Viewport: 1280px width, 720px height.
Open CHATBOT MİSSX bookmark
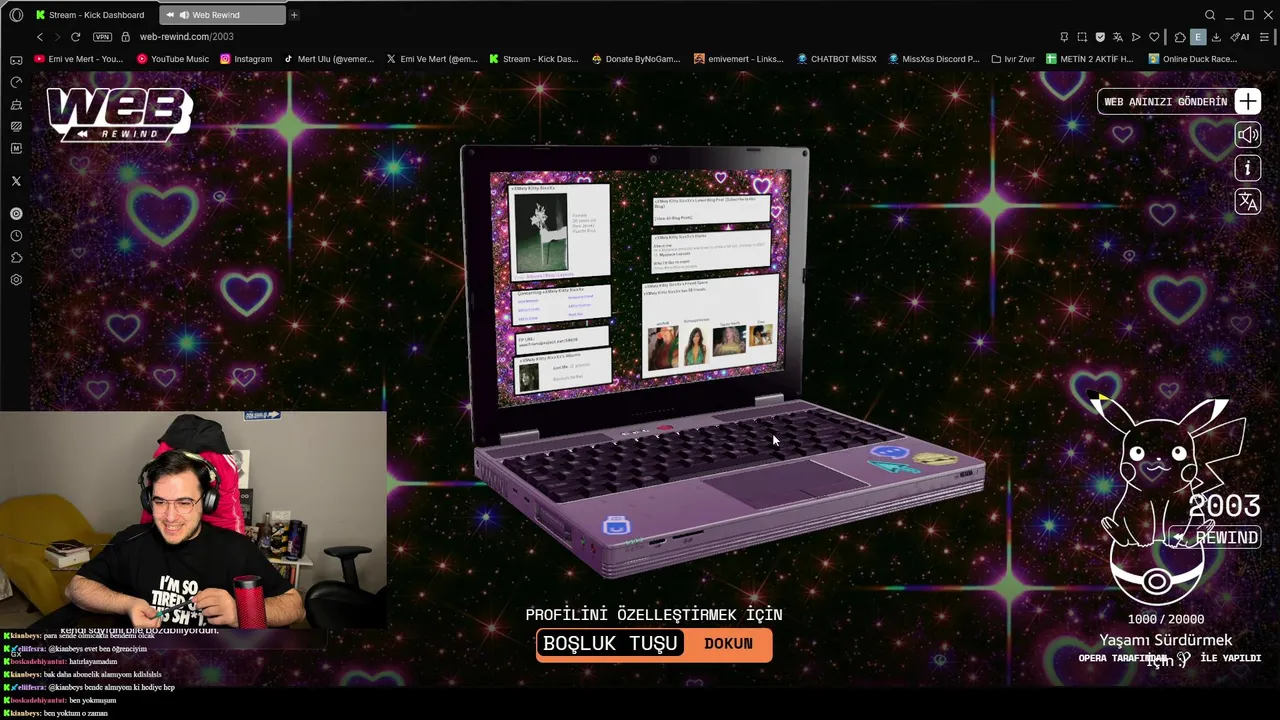[x=836, y=59]
